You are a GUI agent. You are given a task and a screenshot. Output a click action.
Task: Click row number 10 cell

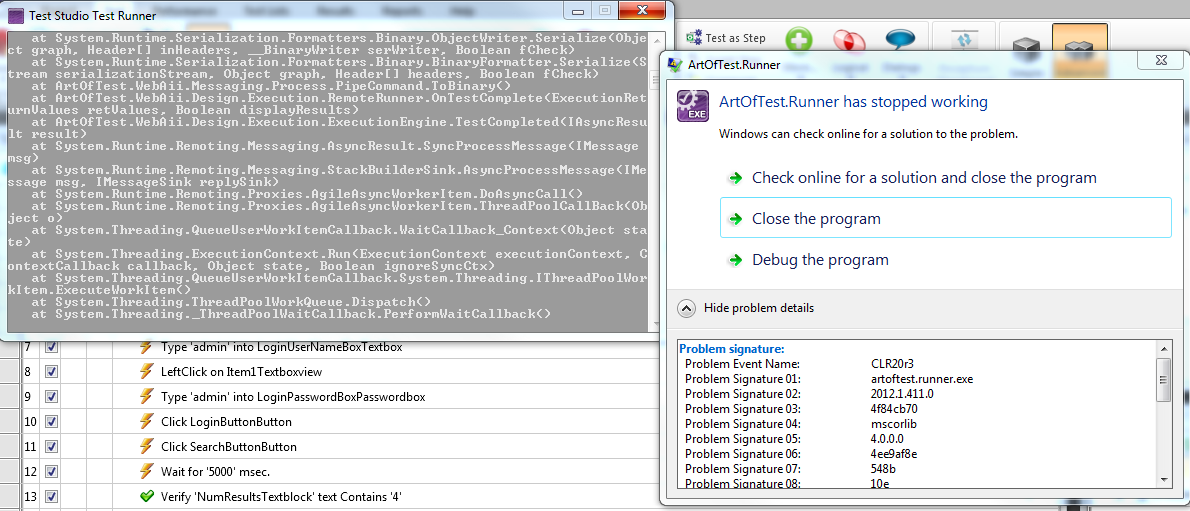pos(30,421)
